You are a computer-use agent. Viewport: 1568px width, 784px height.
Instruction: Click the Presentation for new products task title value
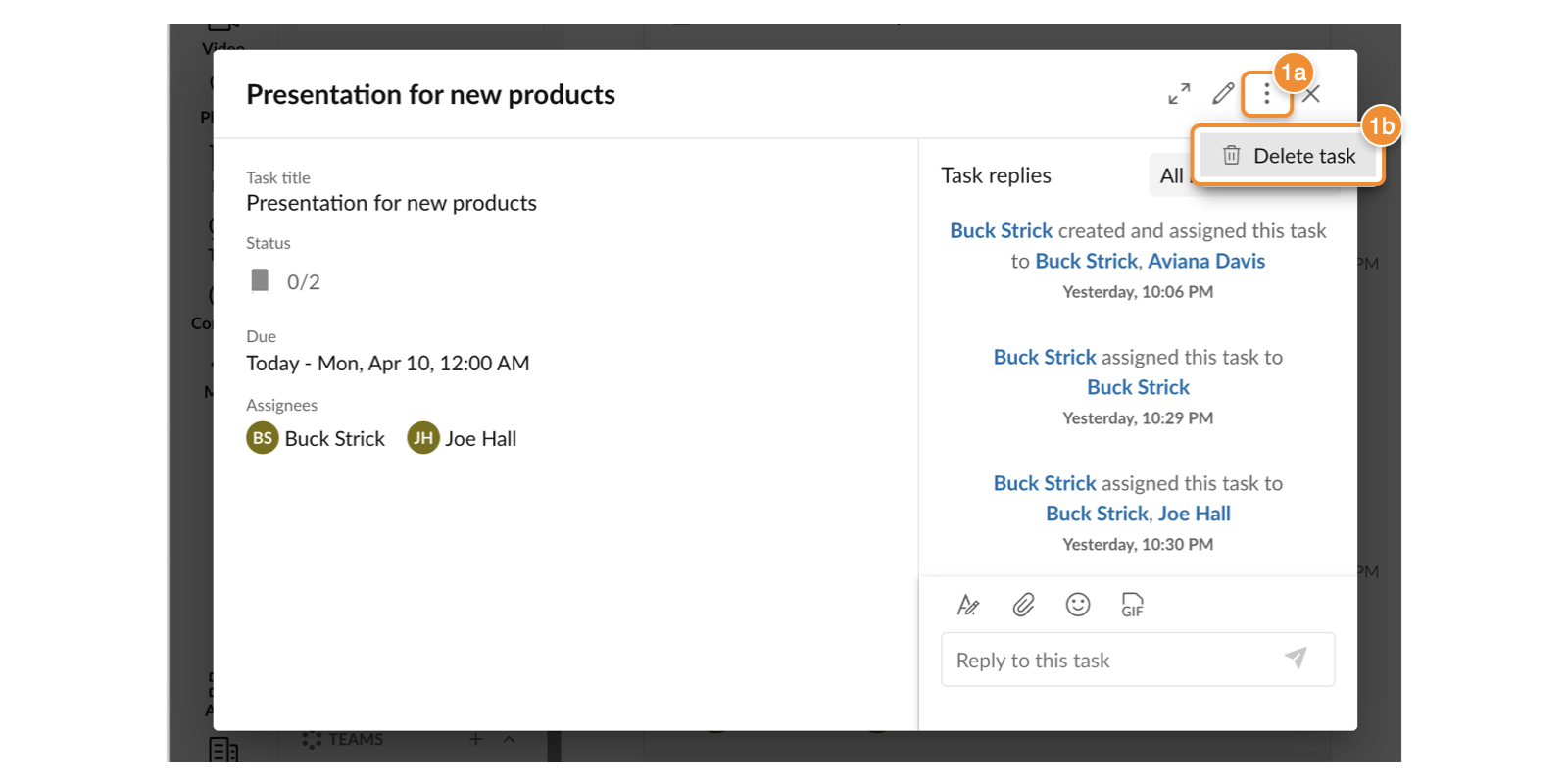tap(391, 203)
